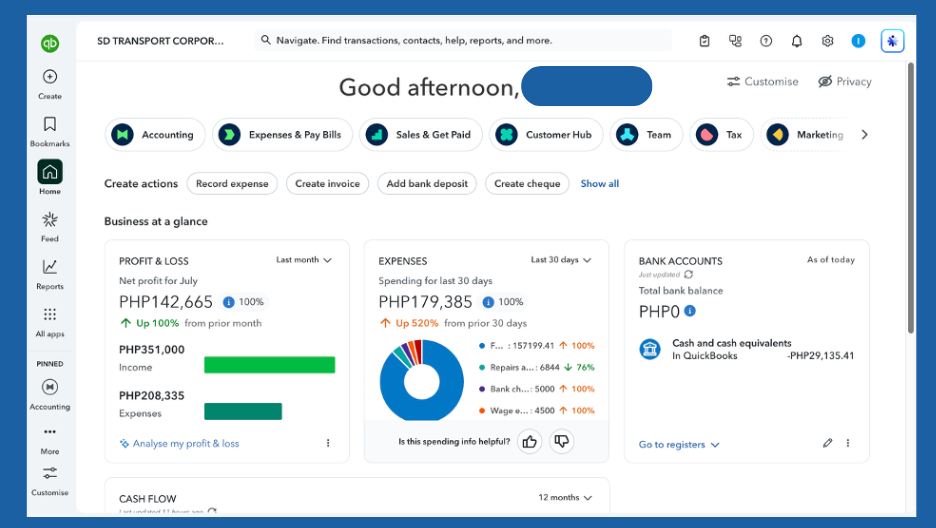Viewport: 936px width, 528px height.
Task: Open the tasks clipboard icon in header
Action: click(x=704, y=41)
